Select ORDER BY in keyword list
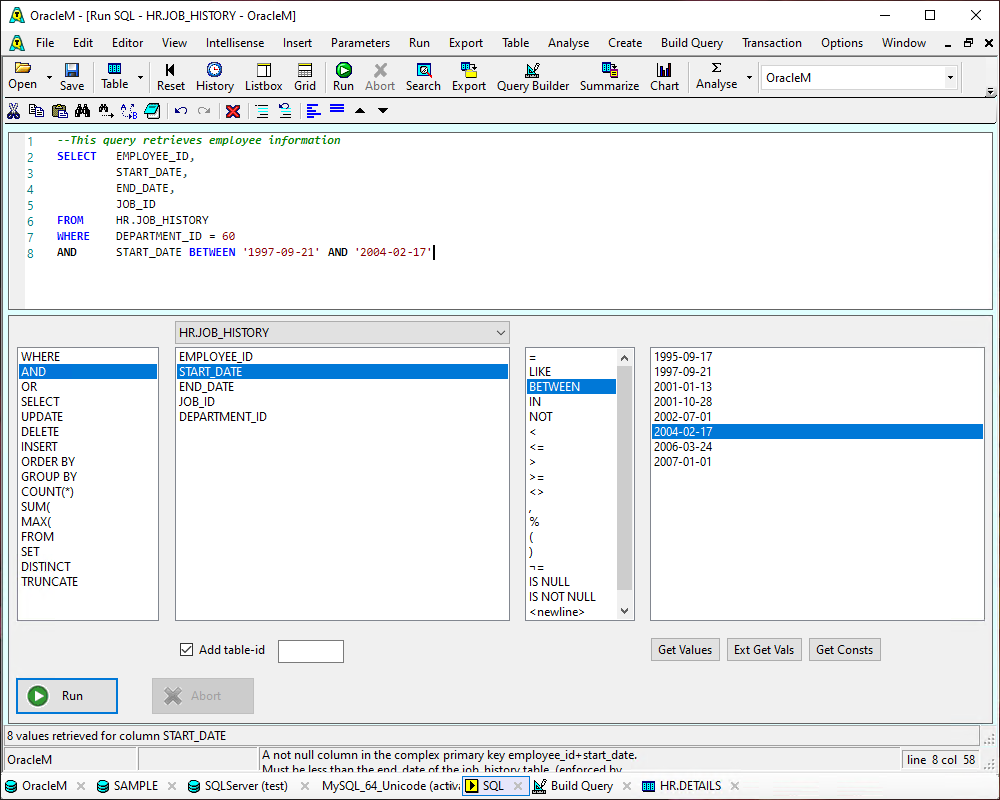1000x800 pixels. [88, 461]
